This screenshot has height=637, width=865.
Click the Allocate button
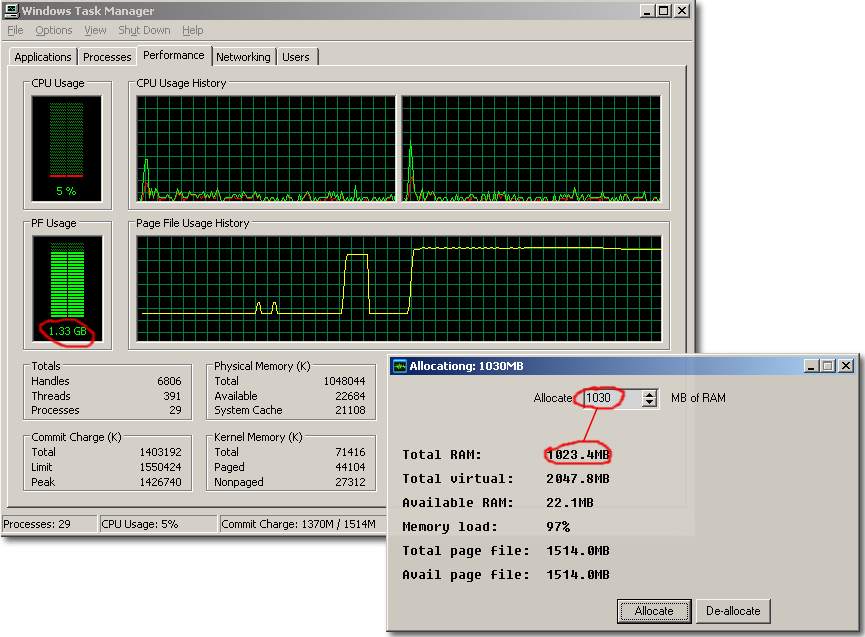(x=654, y=611)
